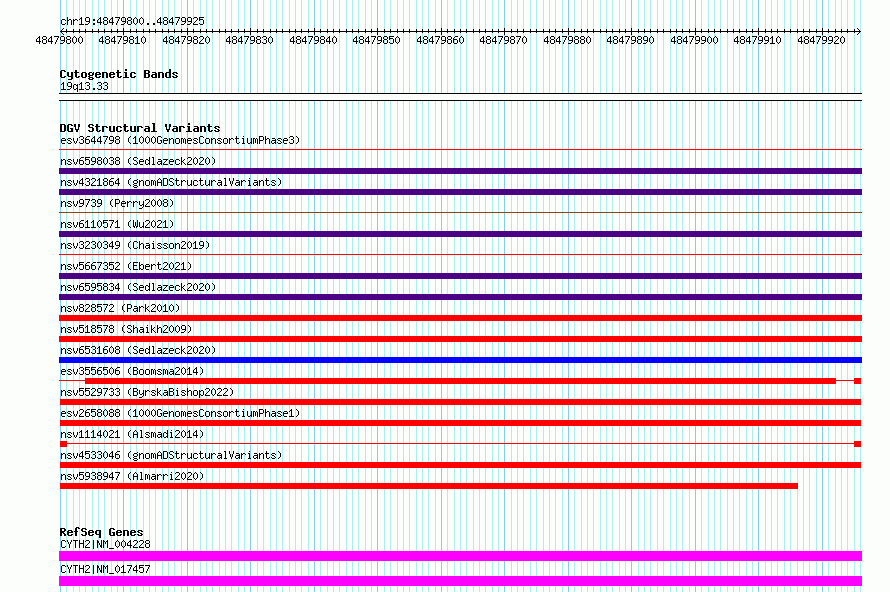890x592 pixels.
Task: Select the nsv4321864 gnomADStructuralVariants label
Action: [171, 182]
